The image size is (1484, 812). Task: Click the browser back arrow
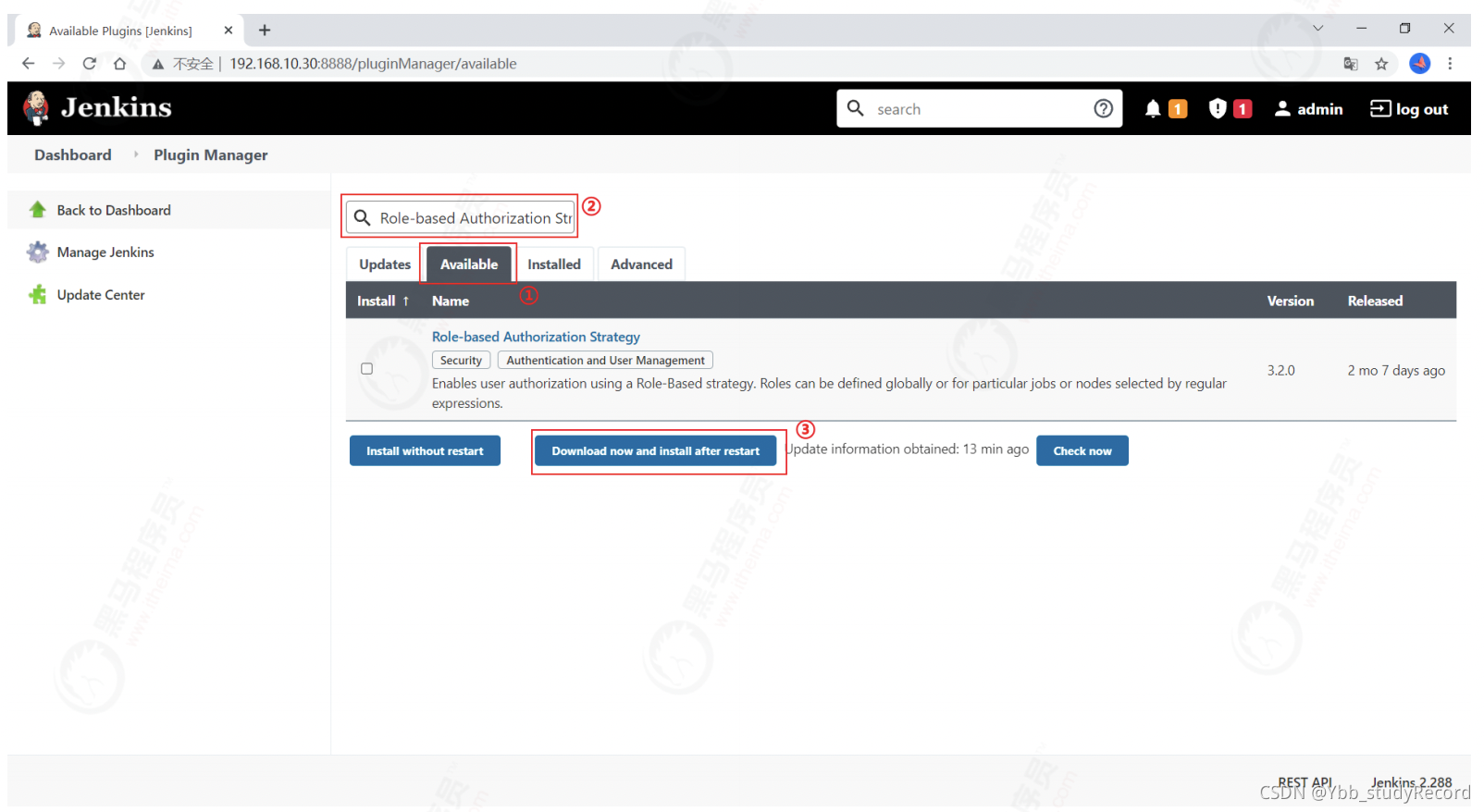[x=28, y=63]
